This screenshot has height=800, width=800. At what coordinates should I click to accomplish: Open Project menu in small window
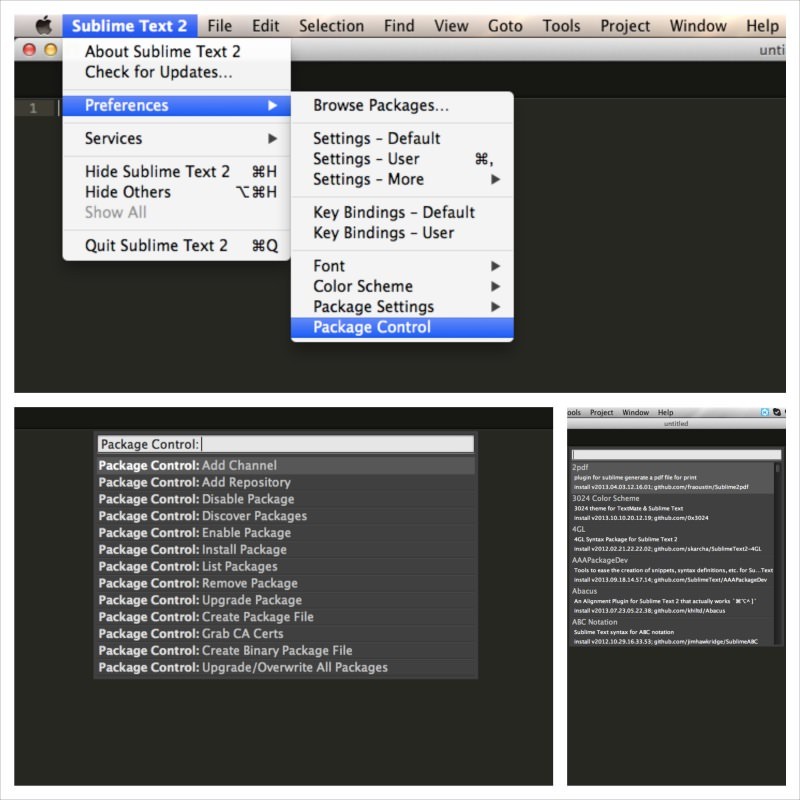click(602, 412)
